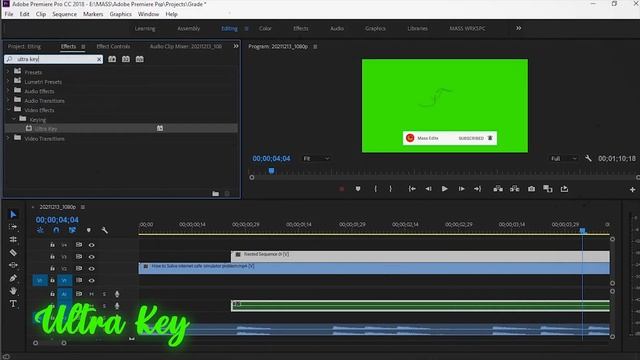Hide track V3 output with eye
This screenshot has height=360, width=640.
pyautogui.click(x=91, y=257)
